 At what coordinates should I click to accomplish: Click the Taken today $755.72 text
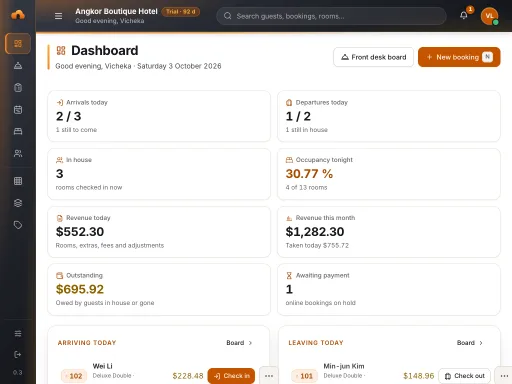click(x=317, y=245)
